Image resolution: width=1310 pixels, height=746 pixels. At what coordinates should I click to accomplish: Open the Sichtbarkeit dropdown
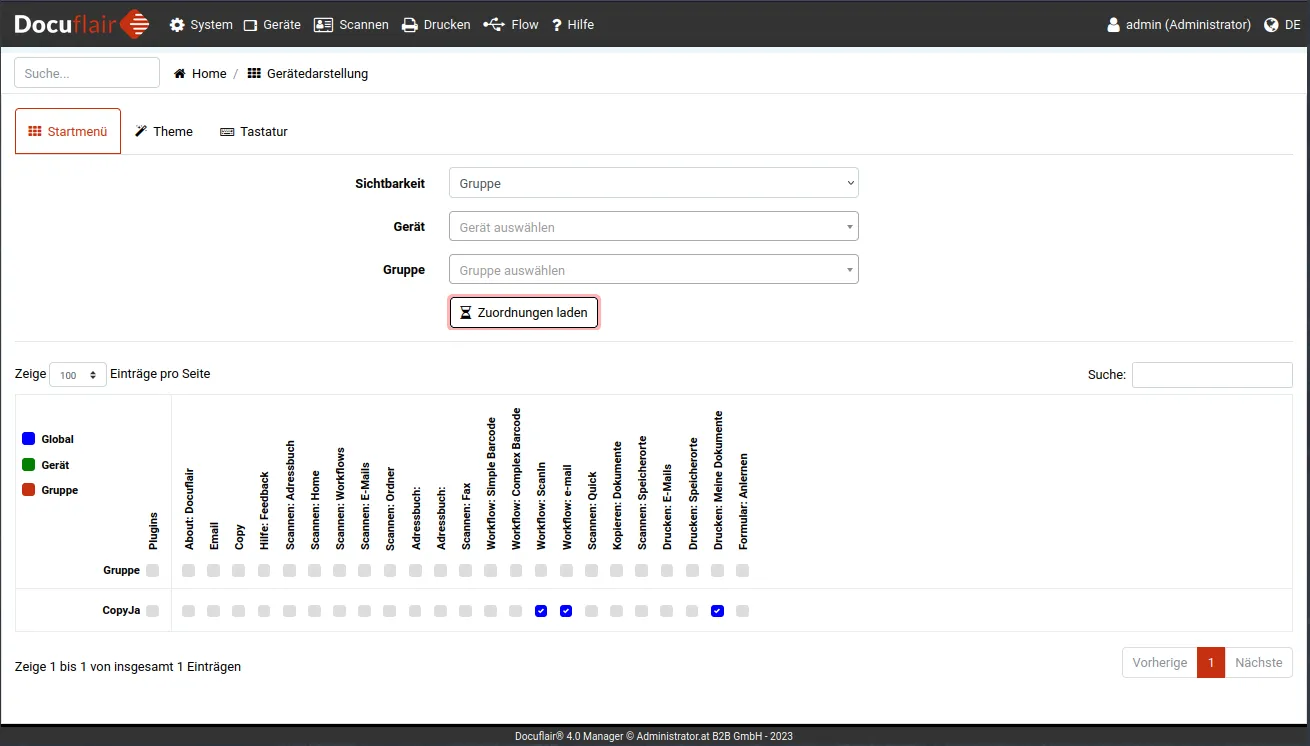[653, 183]
